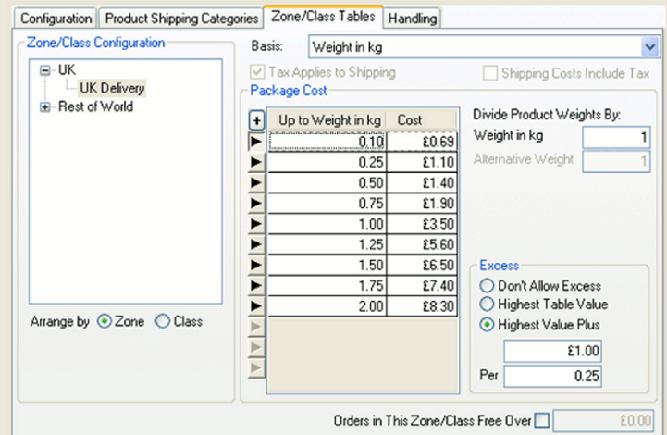Select UK Delivery in the tree
This screenshot has width=667, height=435.
112,88
